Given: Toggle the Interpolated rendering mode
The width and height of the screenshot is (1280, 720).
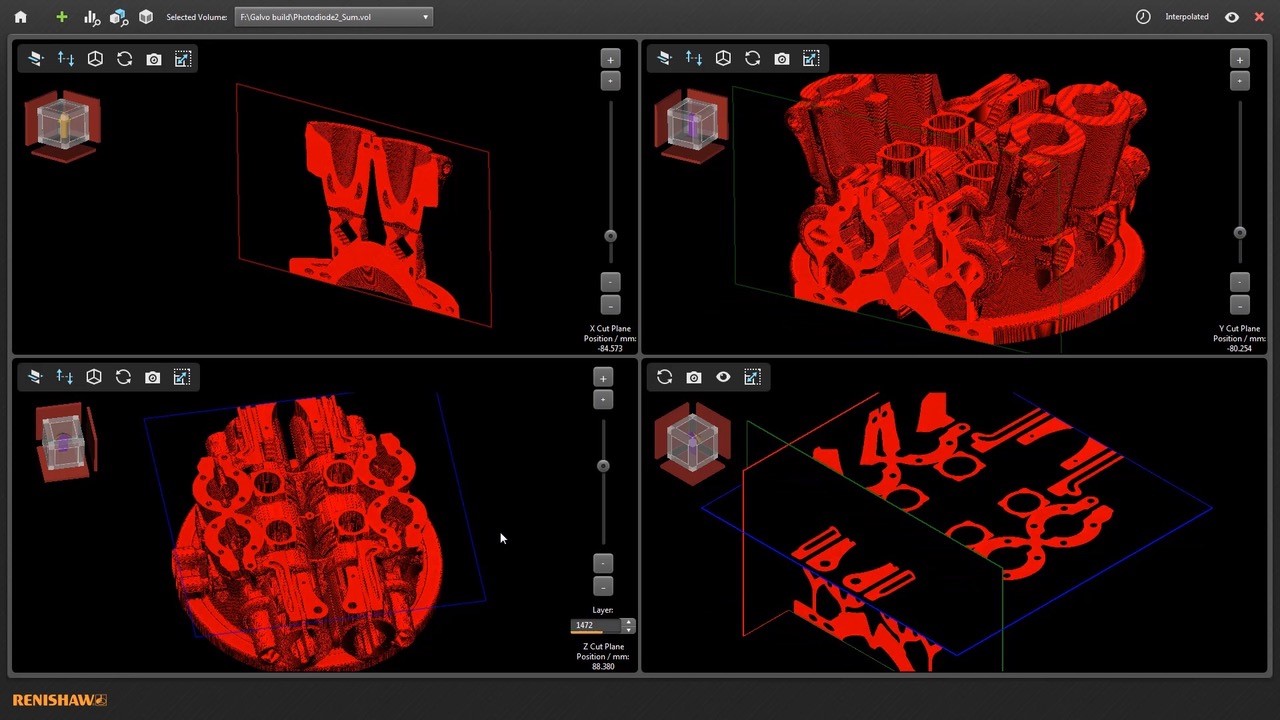Looking at the screenshot, I should click(x=1186, y=17).
